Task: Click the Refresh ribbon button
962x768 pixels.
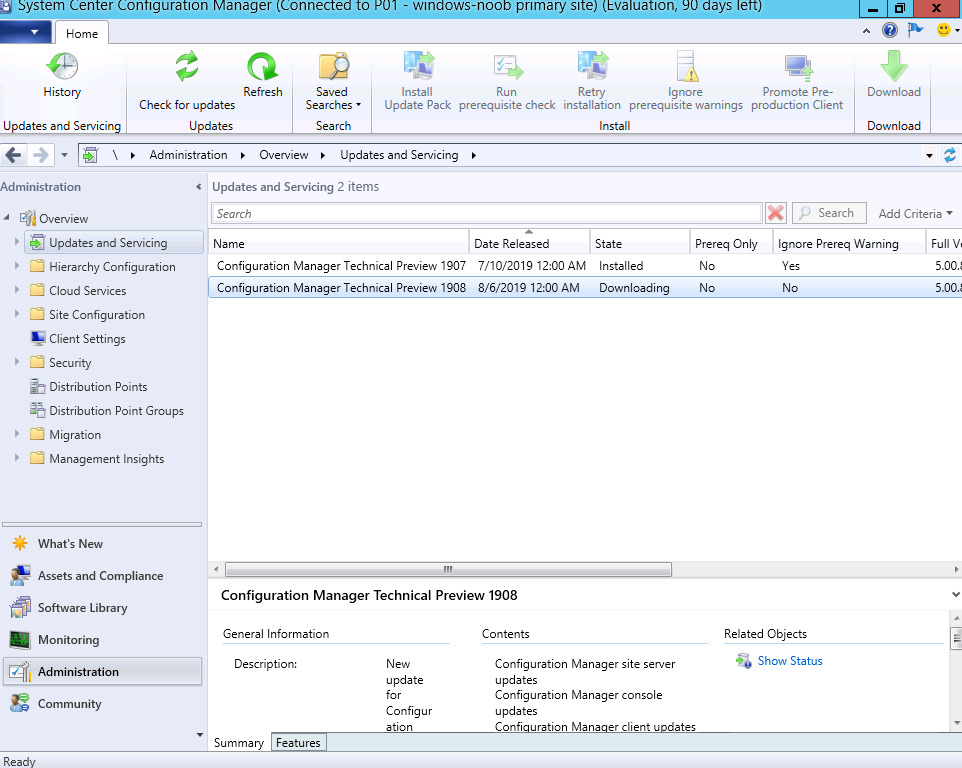Action: pyautogui.click(x=263, y=75)
